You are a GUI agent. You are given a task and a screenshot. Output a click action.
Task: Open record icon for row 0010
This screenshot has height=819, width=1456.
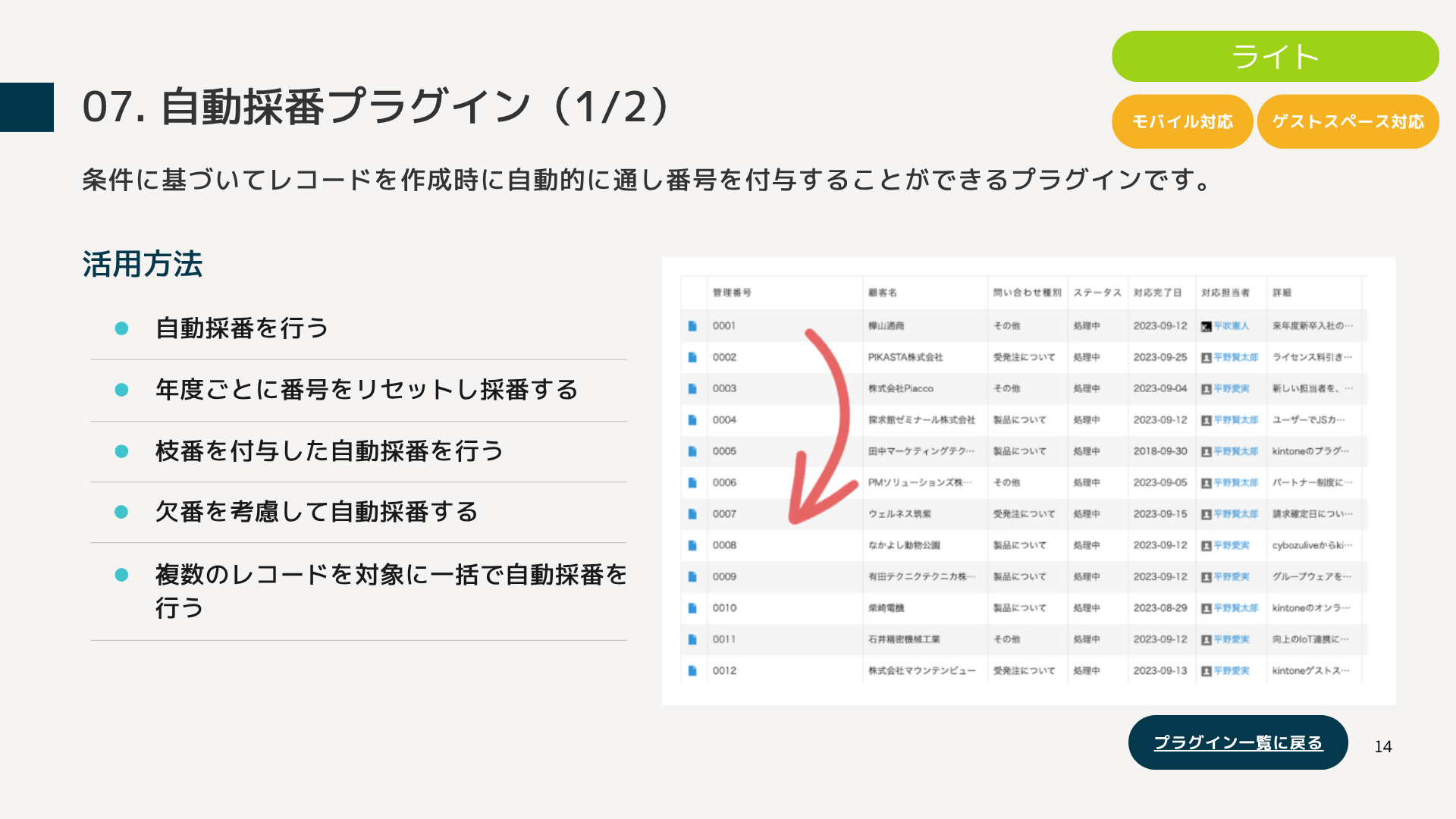coord(692,608)
